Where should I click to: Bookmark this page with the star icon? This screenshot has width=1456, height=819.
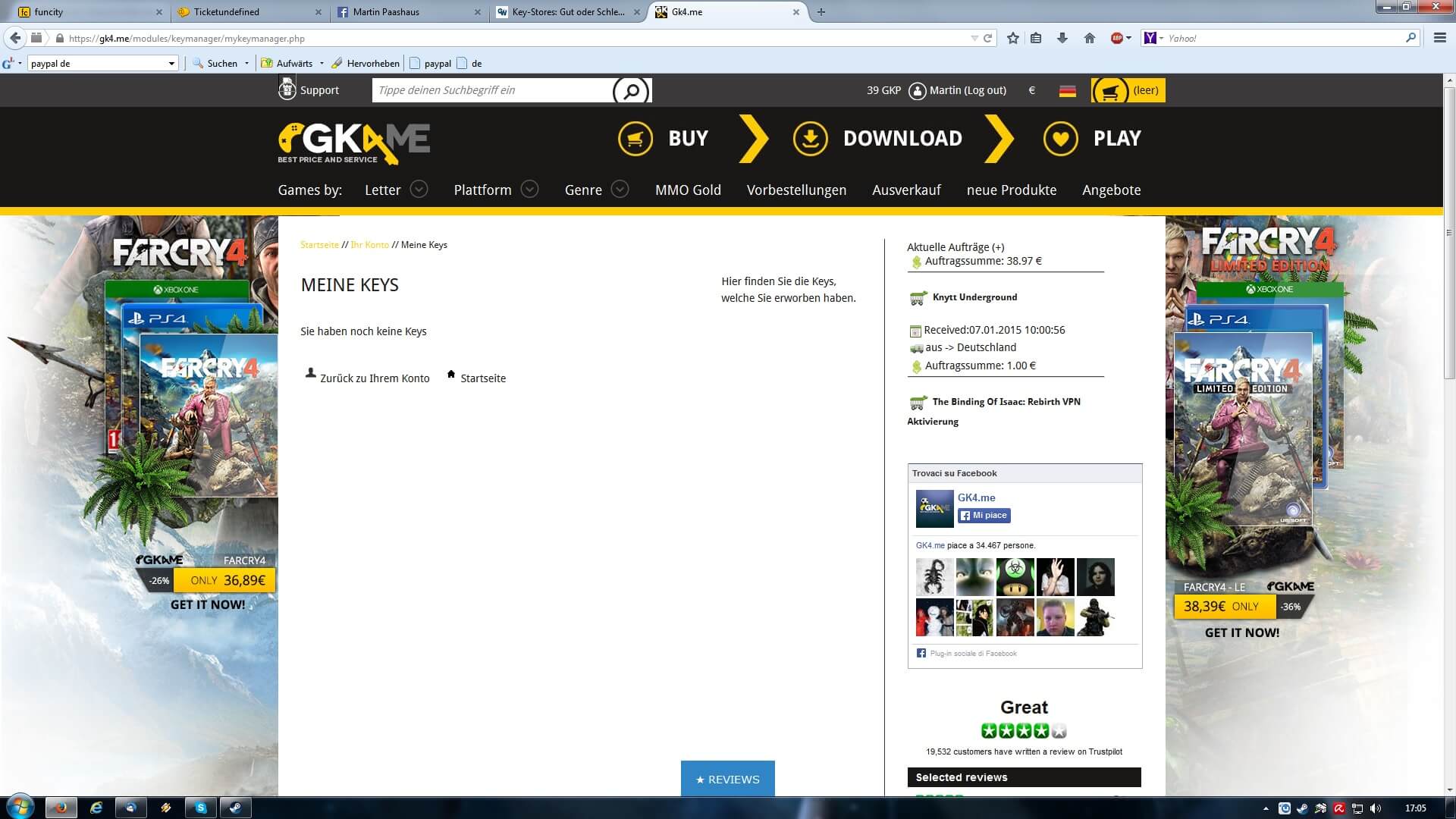pos(1012,38)
